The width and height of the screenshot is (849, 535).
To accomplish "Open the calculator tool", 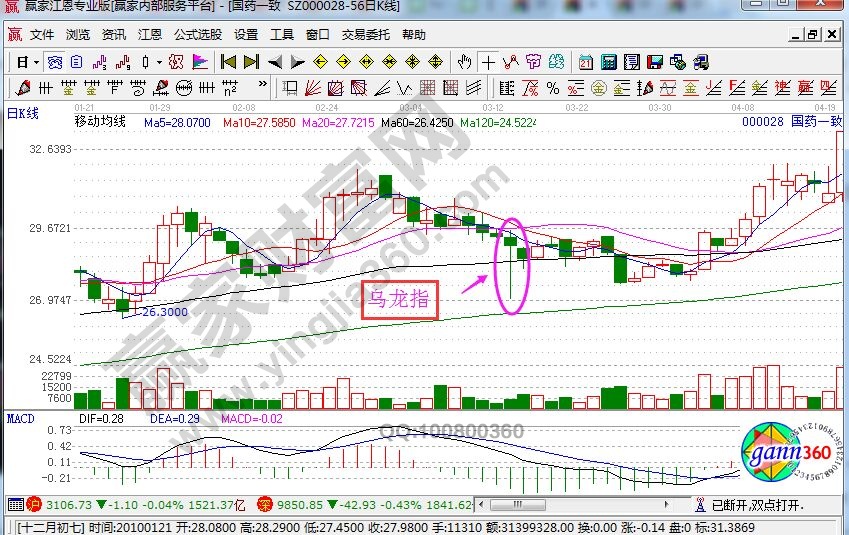I will coord(609,62).
